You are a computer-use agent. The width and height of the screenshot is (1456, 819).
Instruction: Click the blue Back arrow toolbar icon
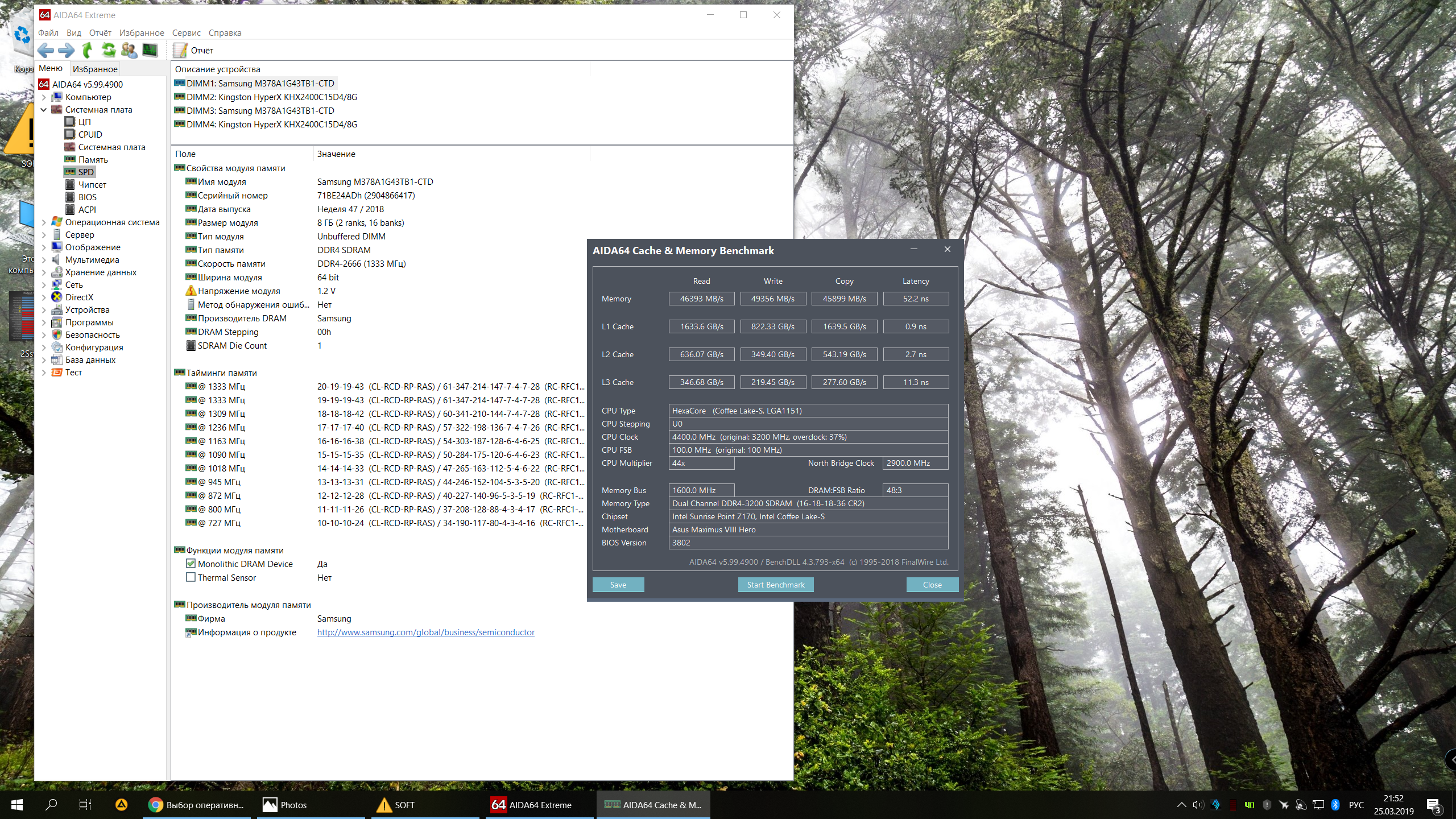[45, 51]
